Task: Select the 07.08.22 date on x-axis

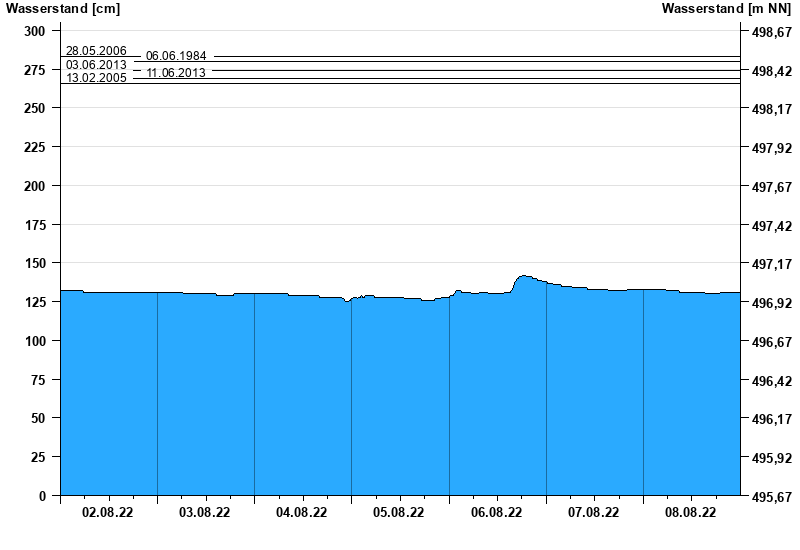Action: (x=593, y=513)
